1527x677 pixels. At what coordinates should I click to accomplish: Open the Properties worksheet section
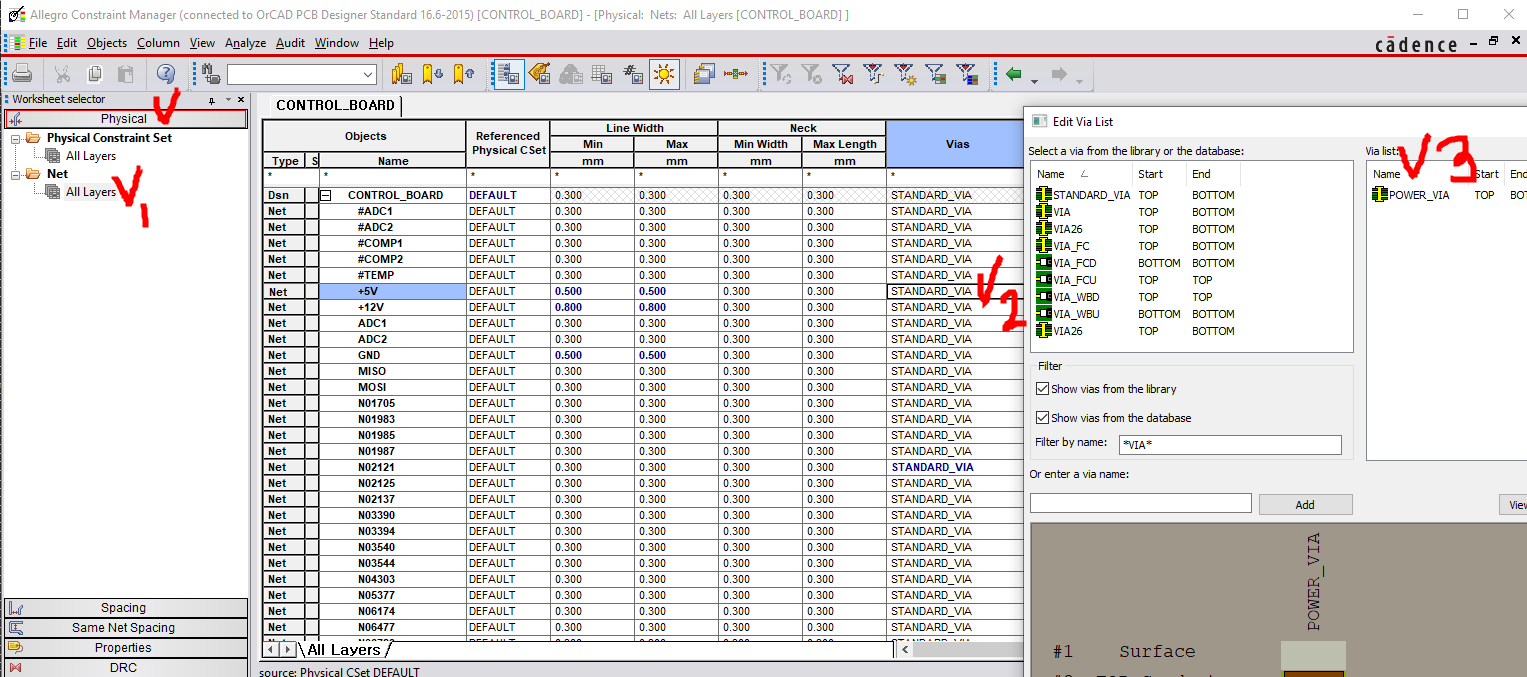[x=124, y=648]
